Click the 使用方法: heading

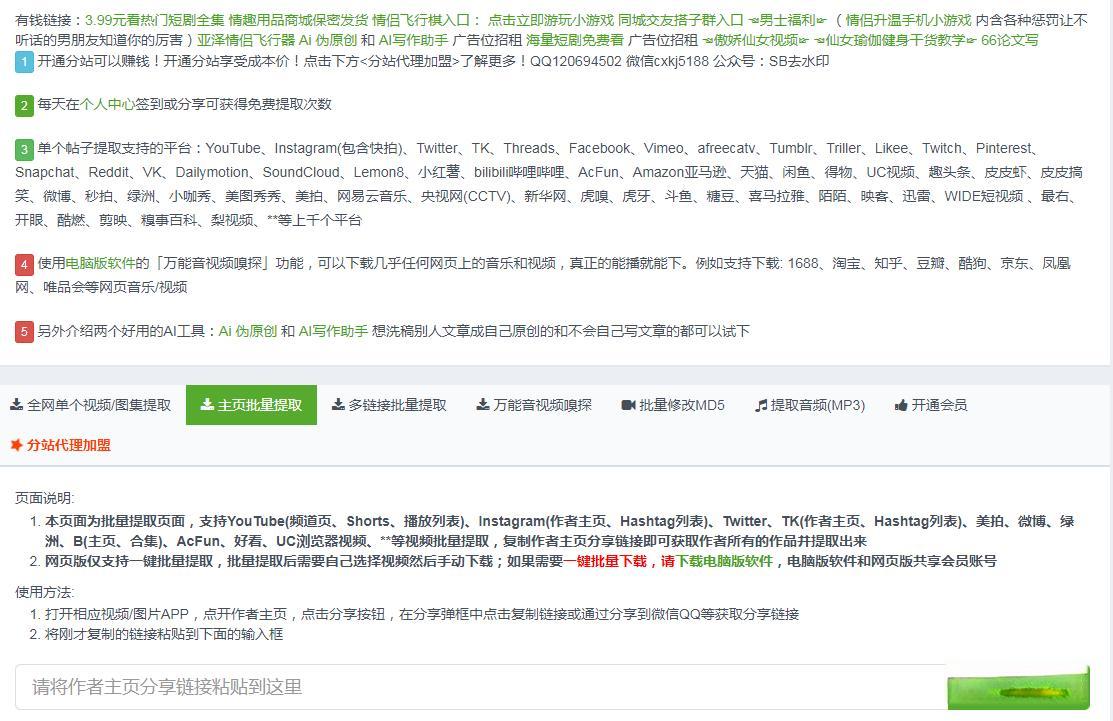click(x=45, y=592)
